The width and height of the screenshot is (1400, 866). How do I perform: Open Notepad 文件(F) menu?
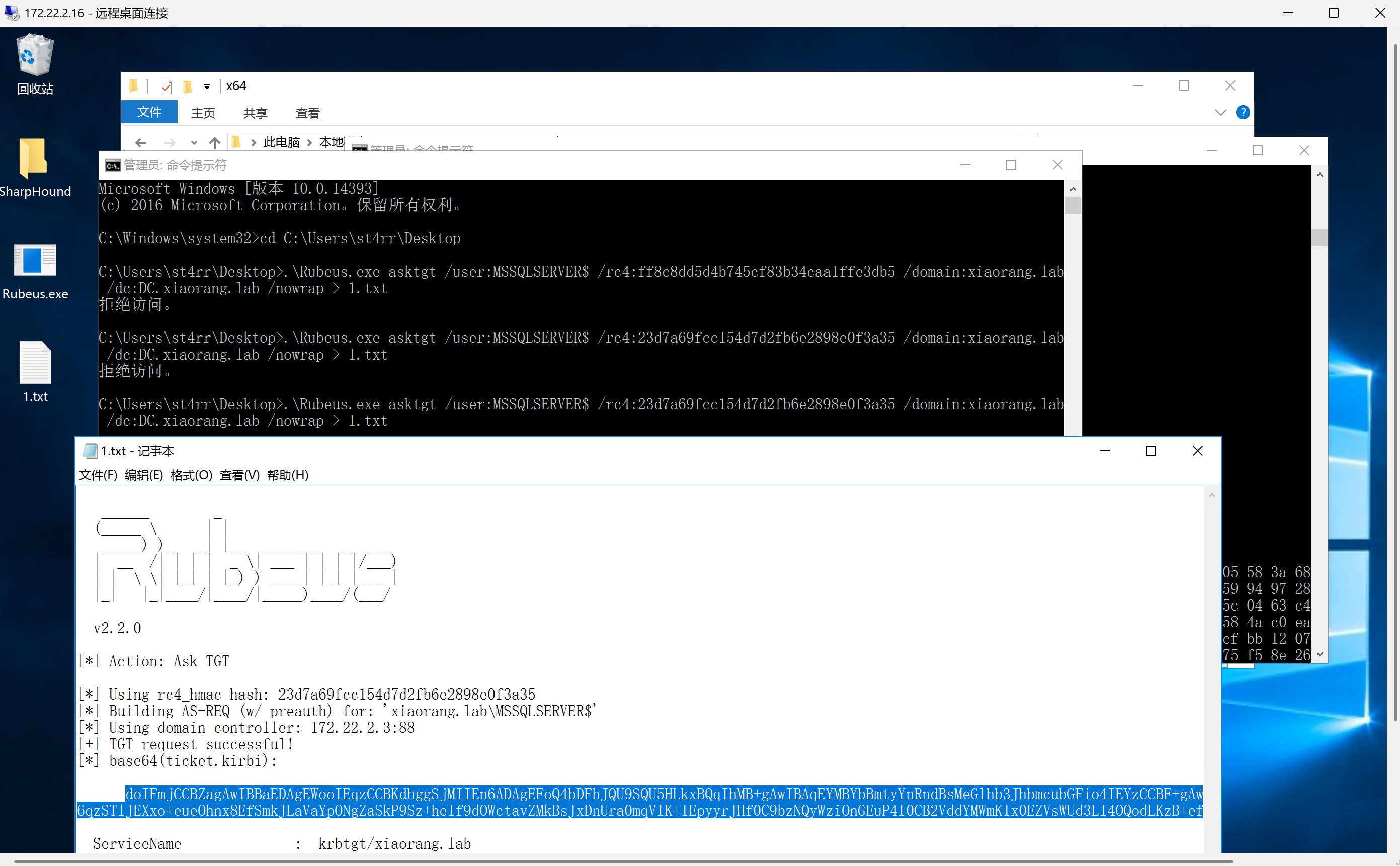click(98, 475)
